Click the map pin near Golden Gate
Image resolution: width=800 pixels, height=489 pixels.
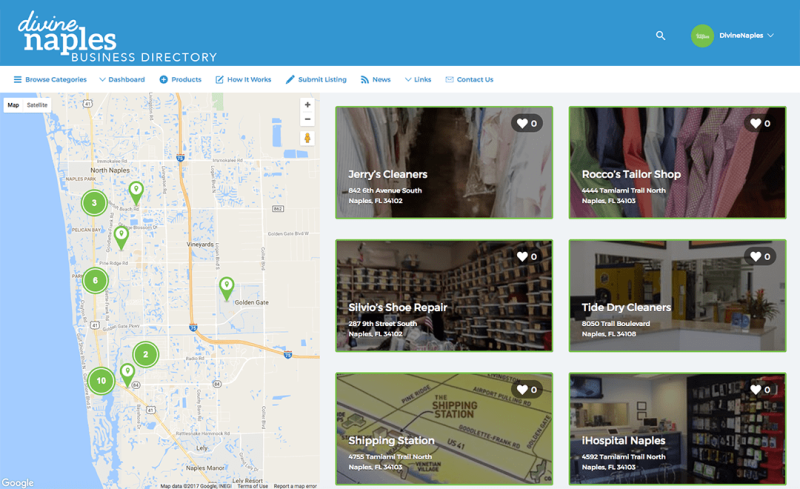tap(227, 288)
